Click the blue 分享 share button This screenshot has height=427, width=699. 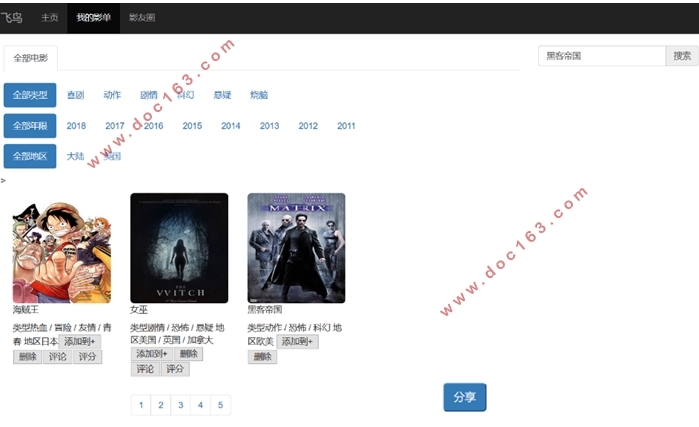point(465,397)
